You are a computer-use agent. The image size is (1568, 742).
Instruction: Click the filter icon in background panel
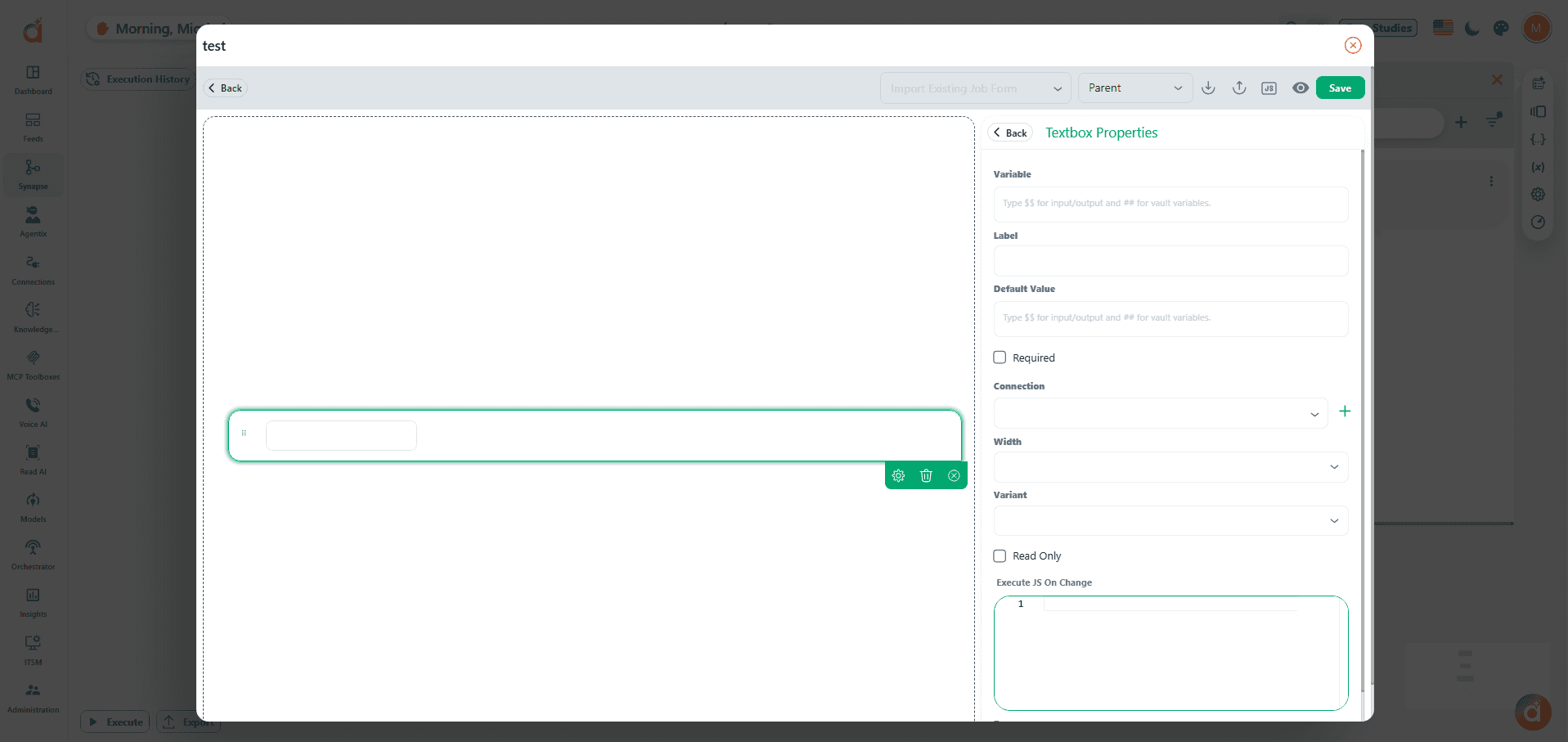coord(1494,120)
